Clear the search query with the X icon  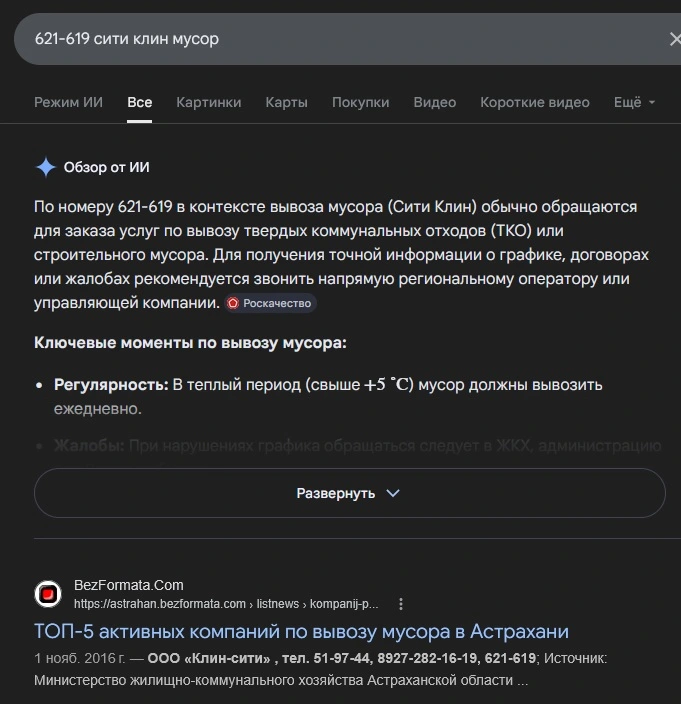(x=675, y=39)
